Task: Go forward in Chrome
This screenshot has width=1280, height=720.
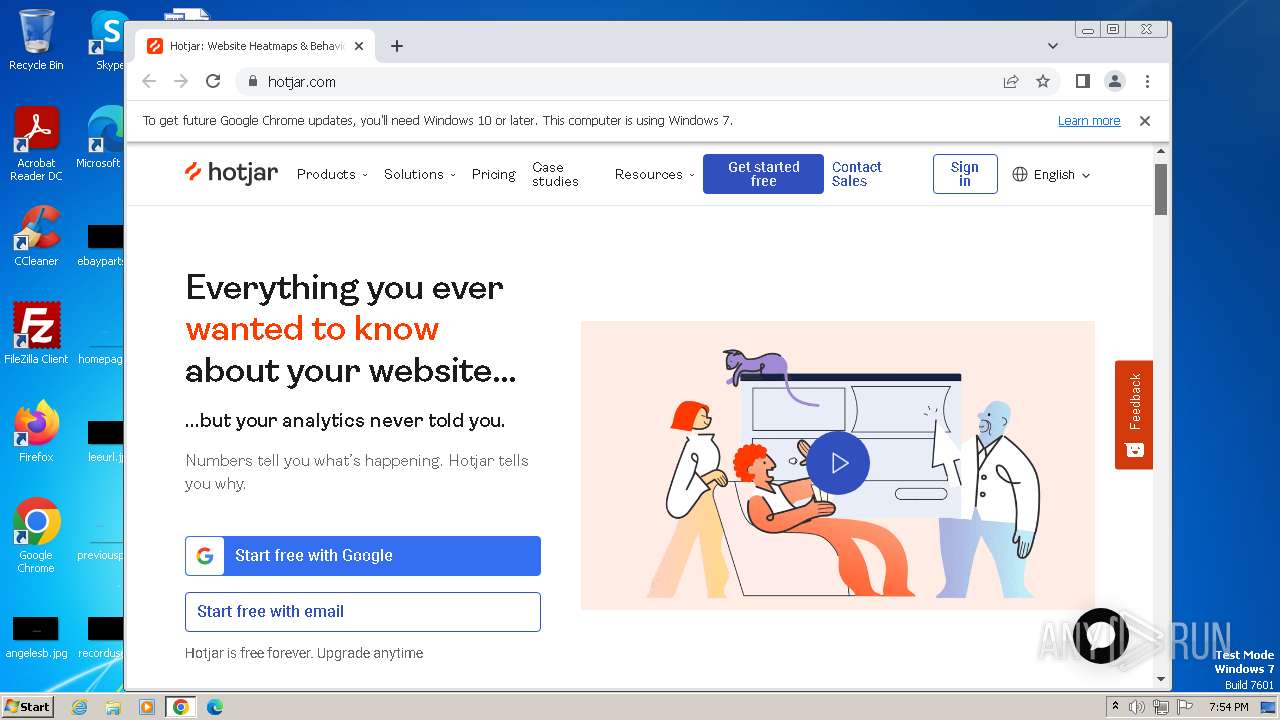Action: coord(181,81)
